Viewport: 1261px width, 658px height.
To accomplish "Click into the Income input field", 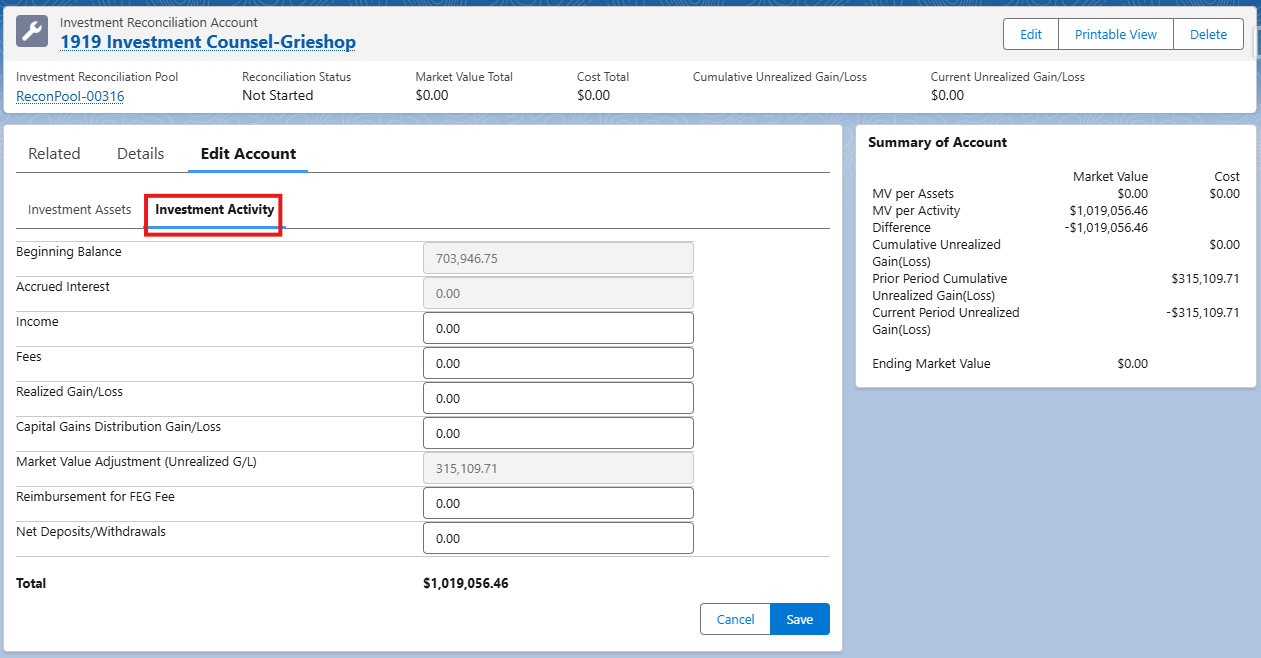I will click(x=558, y=328).
